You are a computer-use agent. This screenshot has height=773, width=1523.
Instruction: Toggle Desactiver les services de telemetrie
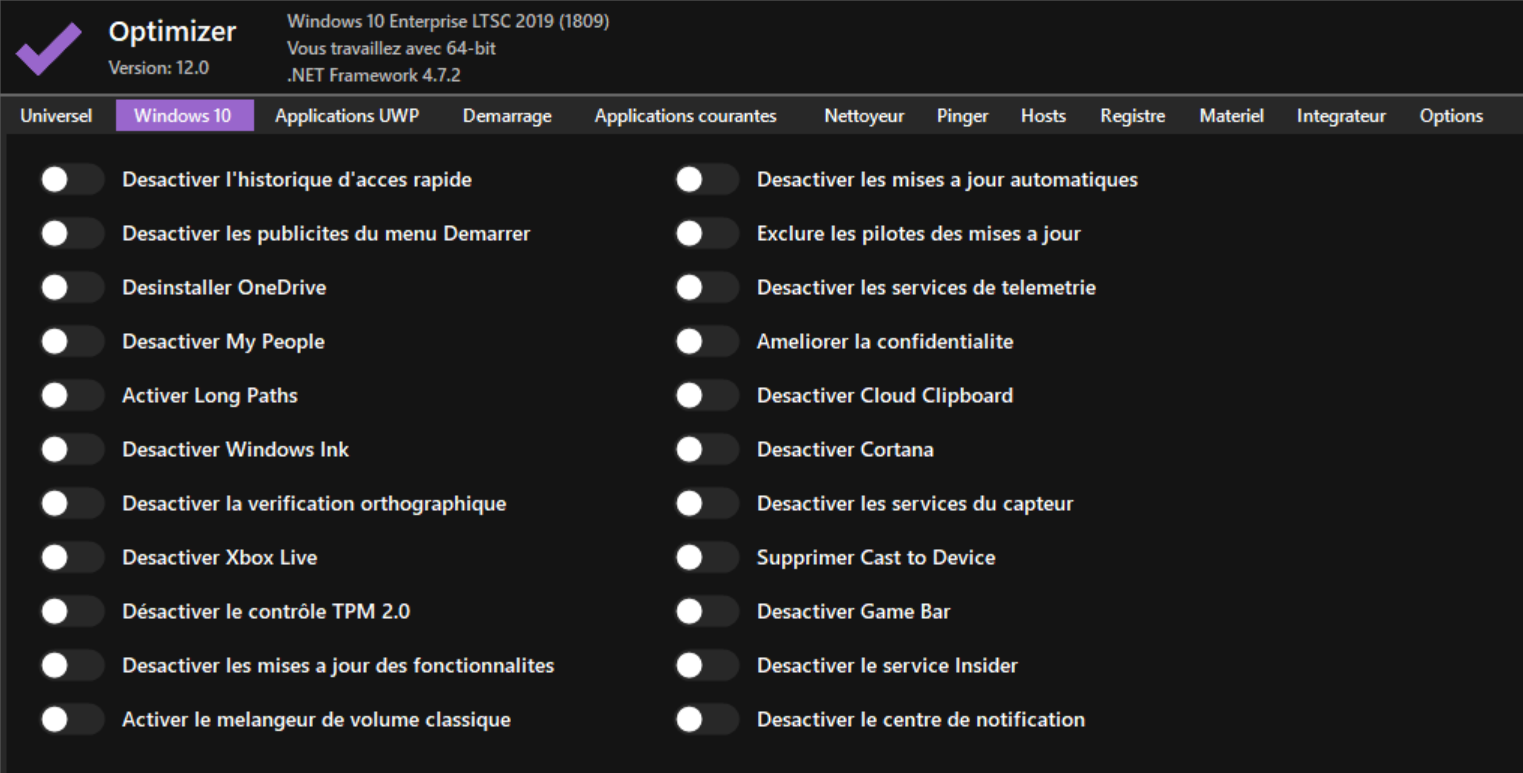(706, 288)
